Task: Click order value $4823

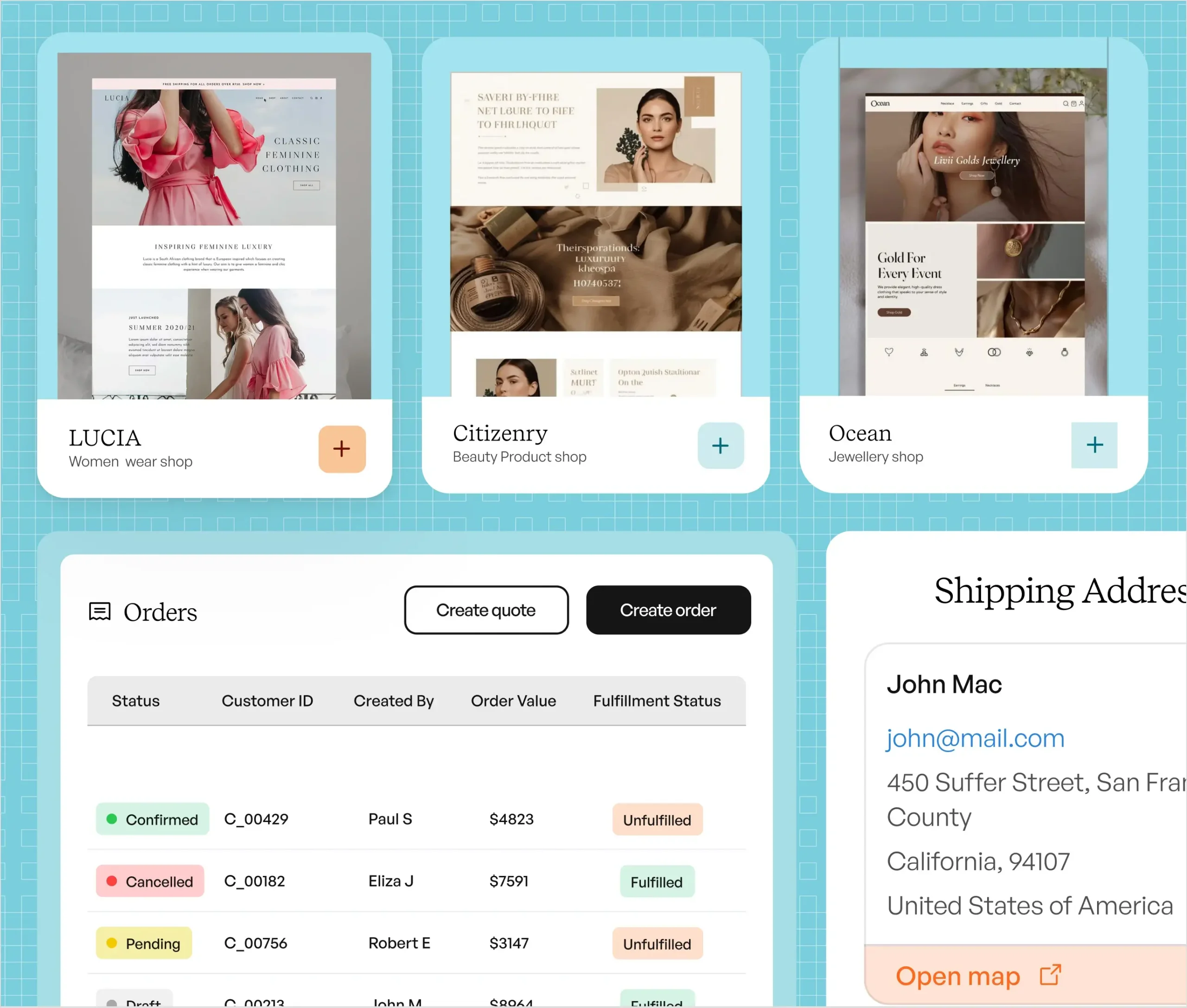Action: [x=511, y=819]
